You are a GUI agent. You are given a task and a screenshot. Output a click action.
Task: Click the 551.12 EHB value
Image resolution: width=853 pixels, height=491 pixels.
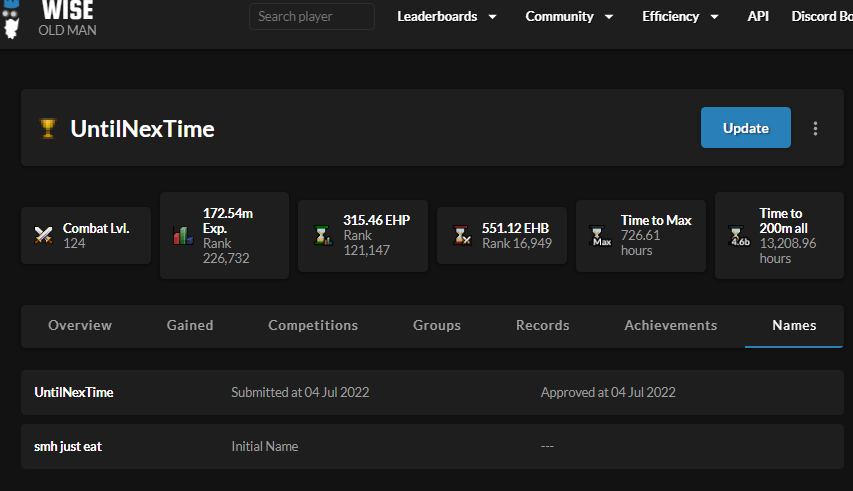[515, 228]
